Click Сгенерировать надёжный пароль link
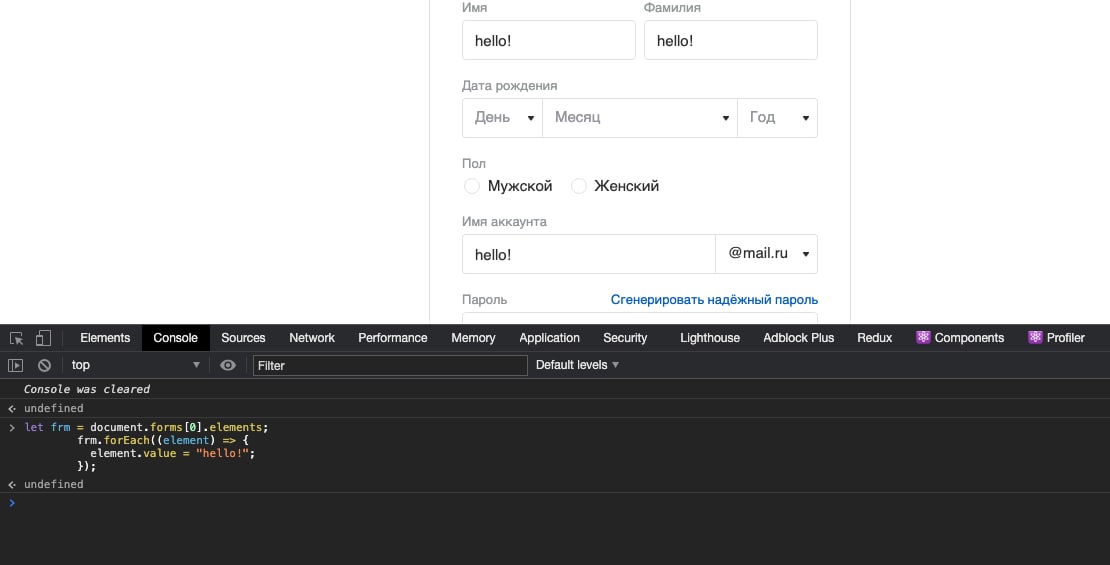Image resolution: width=1110 pixels, height=565 pixels. [714, 299]
